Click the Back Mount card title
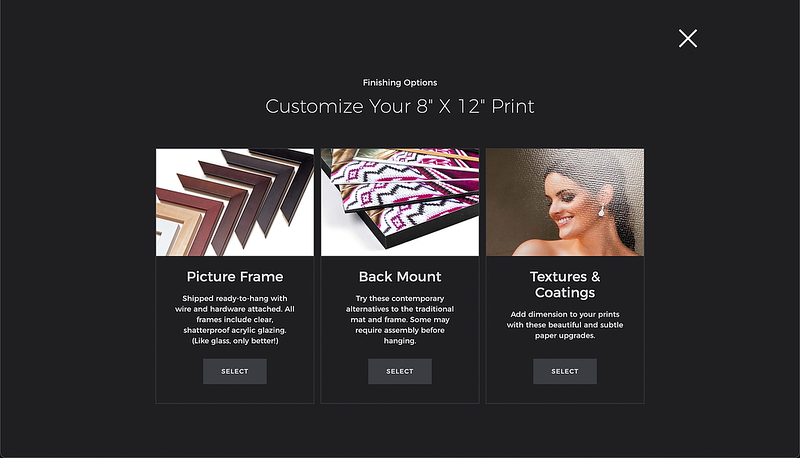Image resolution: width=800 pixels, height=458 pixels. [399, 276]
